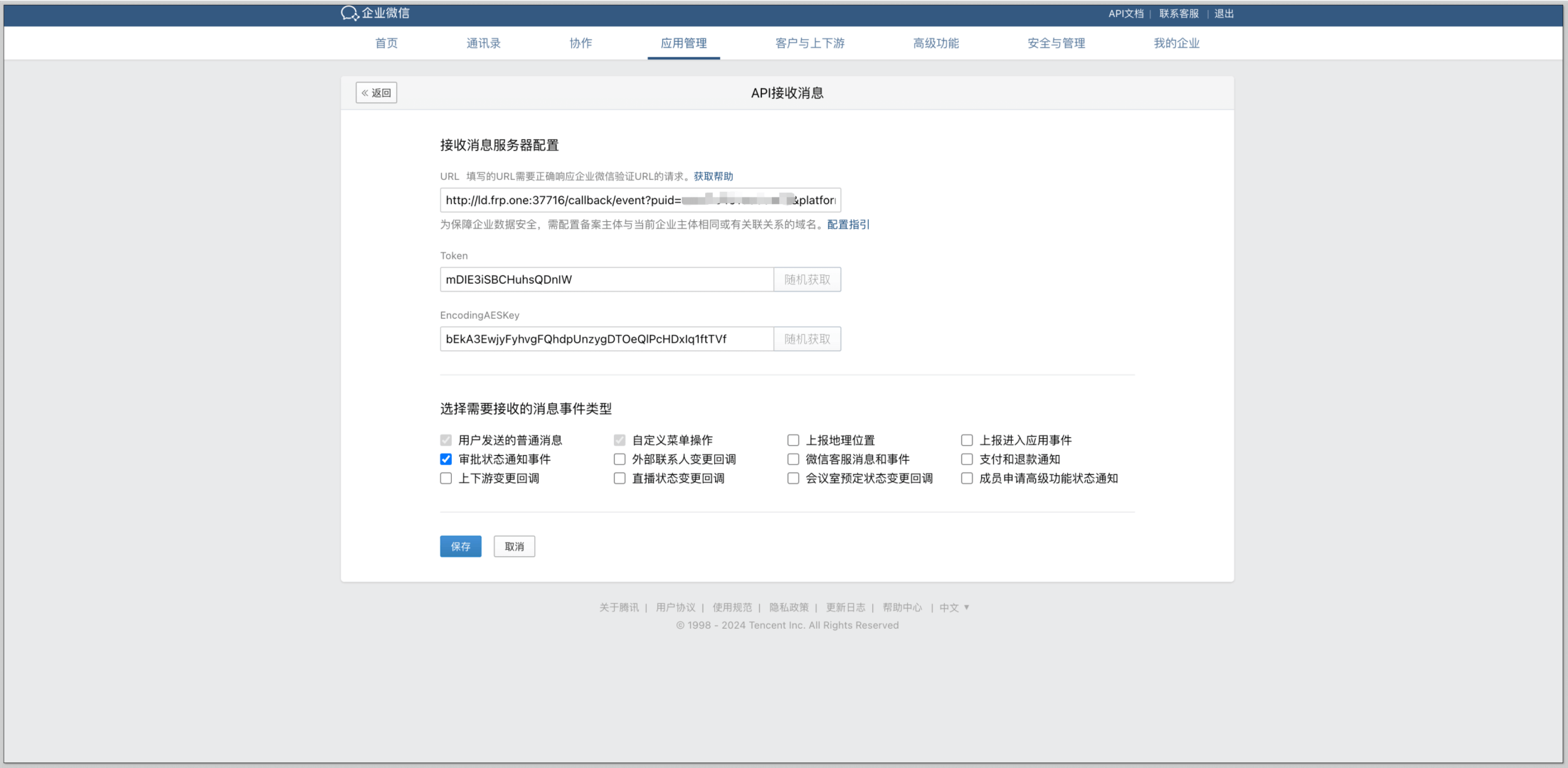Focus the callback URL input field

coord(640,201)
